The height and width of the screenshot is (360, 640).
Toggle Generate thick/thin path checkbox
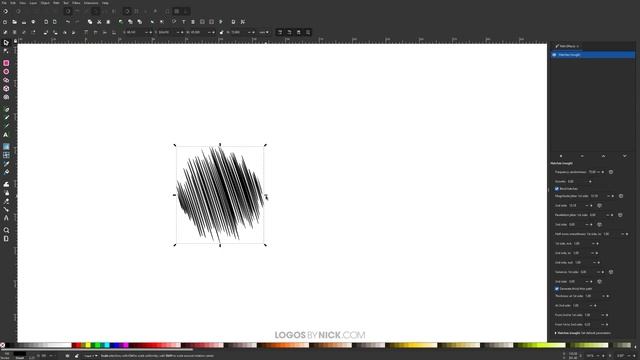pos(557,289)
